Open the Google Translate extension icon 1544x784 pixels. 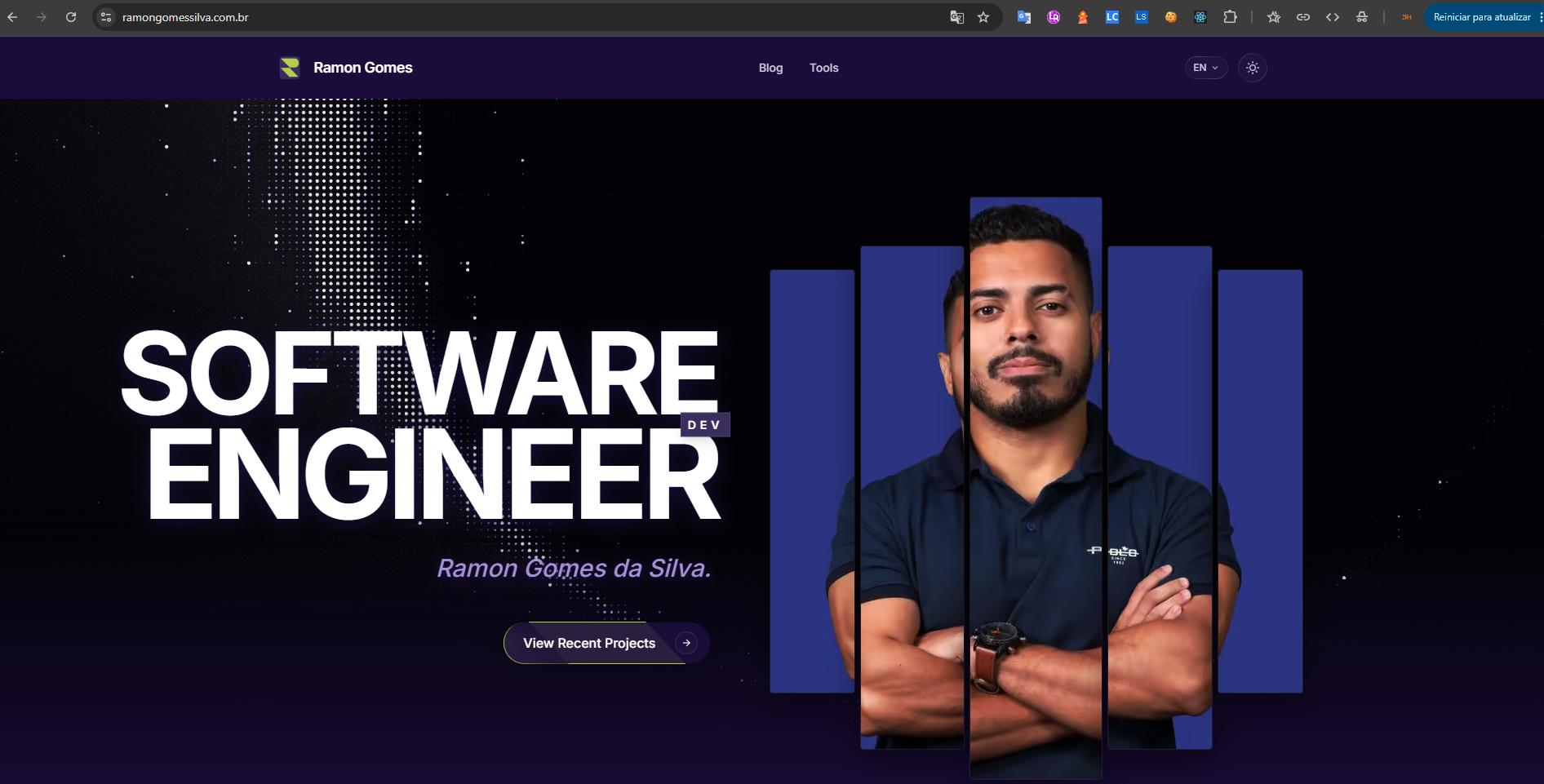point(1024,17)
